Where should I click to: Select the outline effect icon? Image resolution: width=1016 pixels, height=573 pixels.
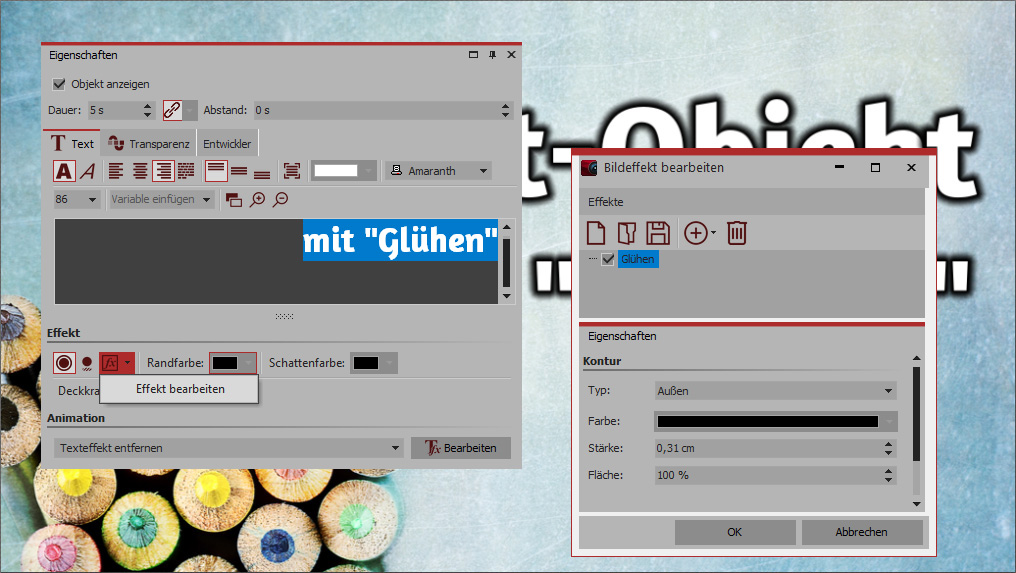coord(64,363)
